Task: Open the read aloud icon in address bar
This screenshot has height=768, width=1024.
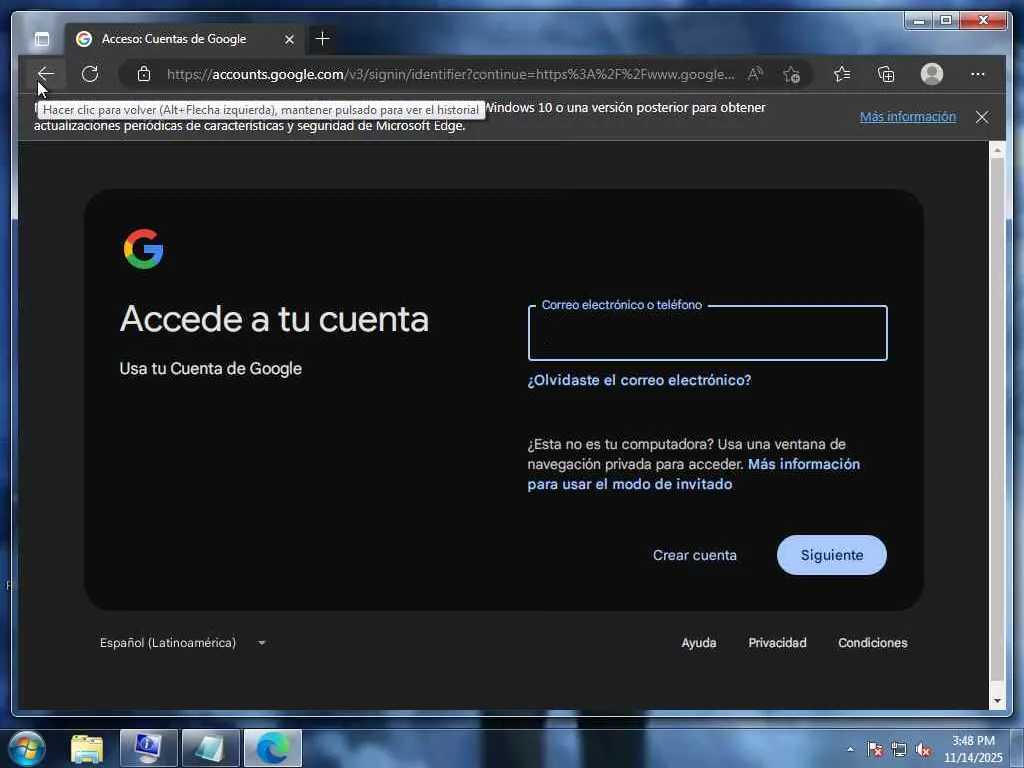Action: 755,74
